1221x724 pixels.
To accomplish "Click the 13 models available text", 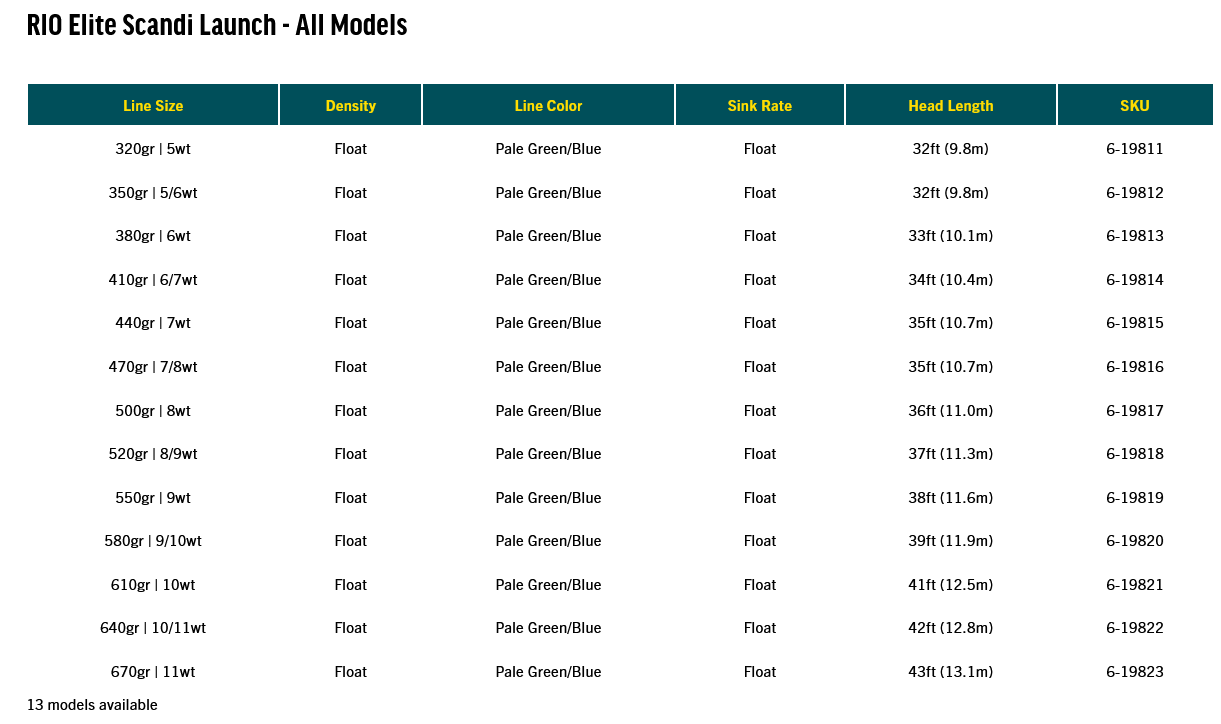I will pyautogui.click(x=92, y=705).
